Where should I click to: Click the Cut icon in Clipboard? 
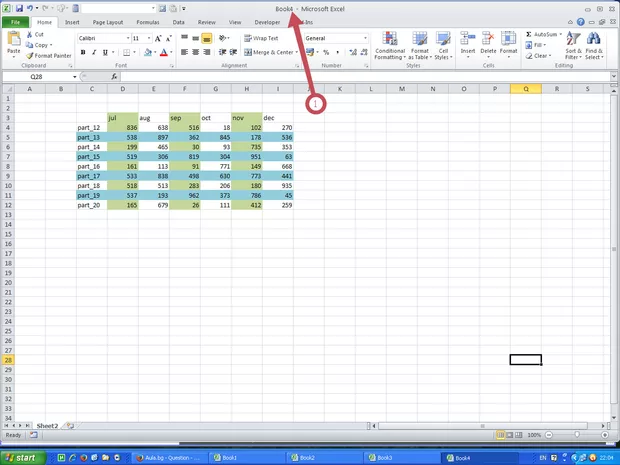click(34, 35)
